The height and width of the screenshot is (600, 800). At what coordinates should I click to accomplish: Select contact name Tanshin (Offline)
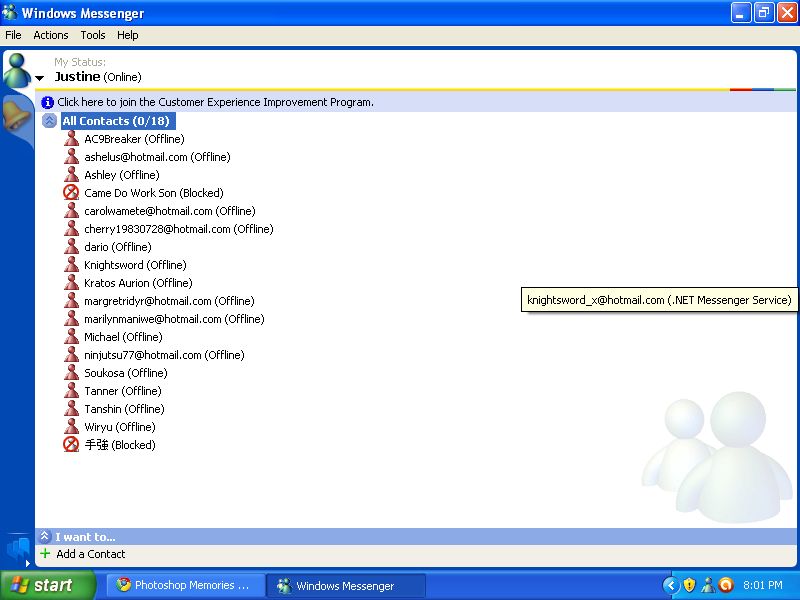124,409
